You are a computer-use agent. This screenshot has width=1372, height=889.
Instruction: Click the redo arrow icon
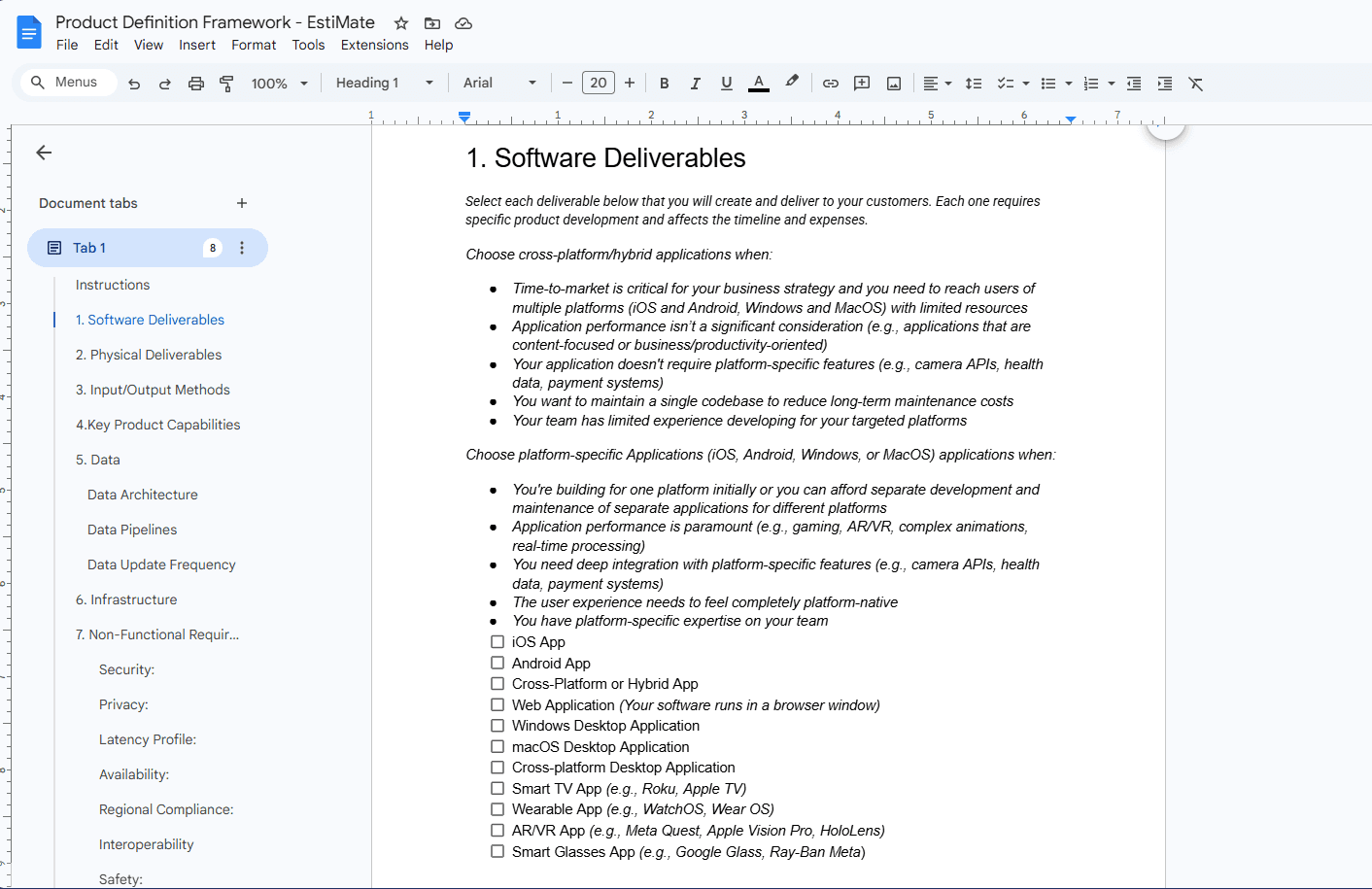tap(165, 84)
